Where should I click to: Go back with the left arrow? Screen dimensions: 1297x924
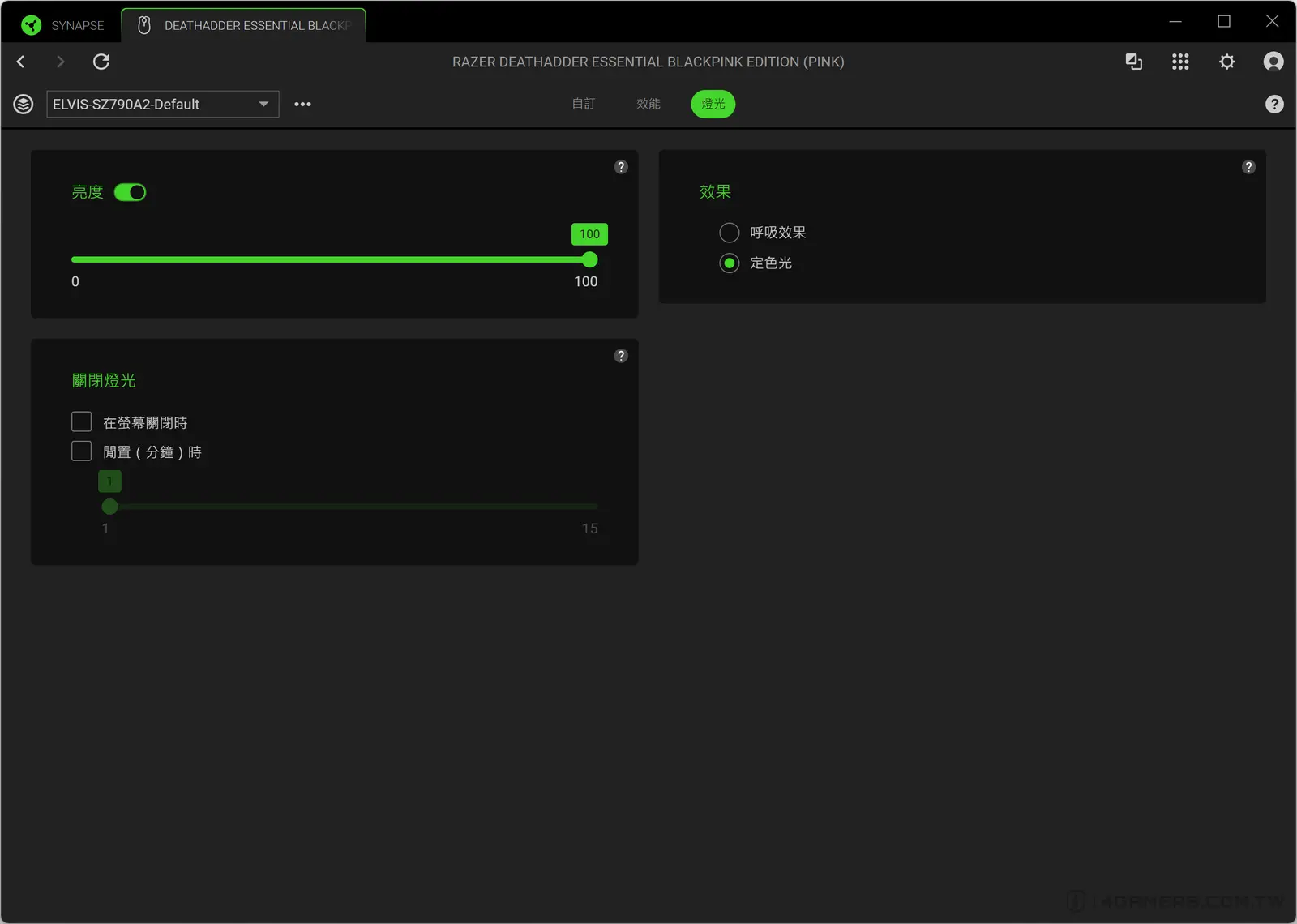click(x=21, y=62)
